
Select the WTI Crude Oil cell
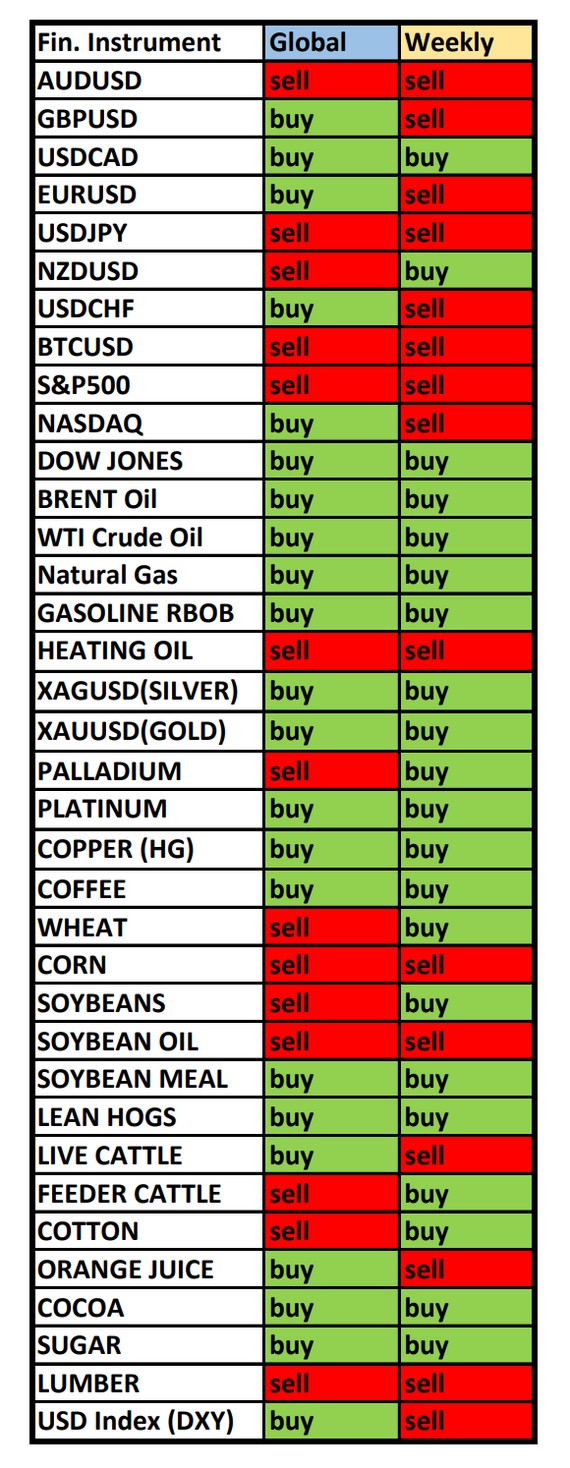[x=148, y=537]
